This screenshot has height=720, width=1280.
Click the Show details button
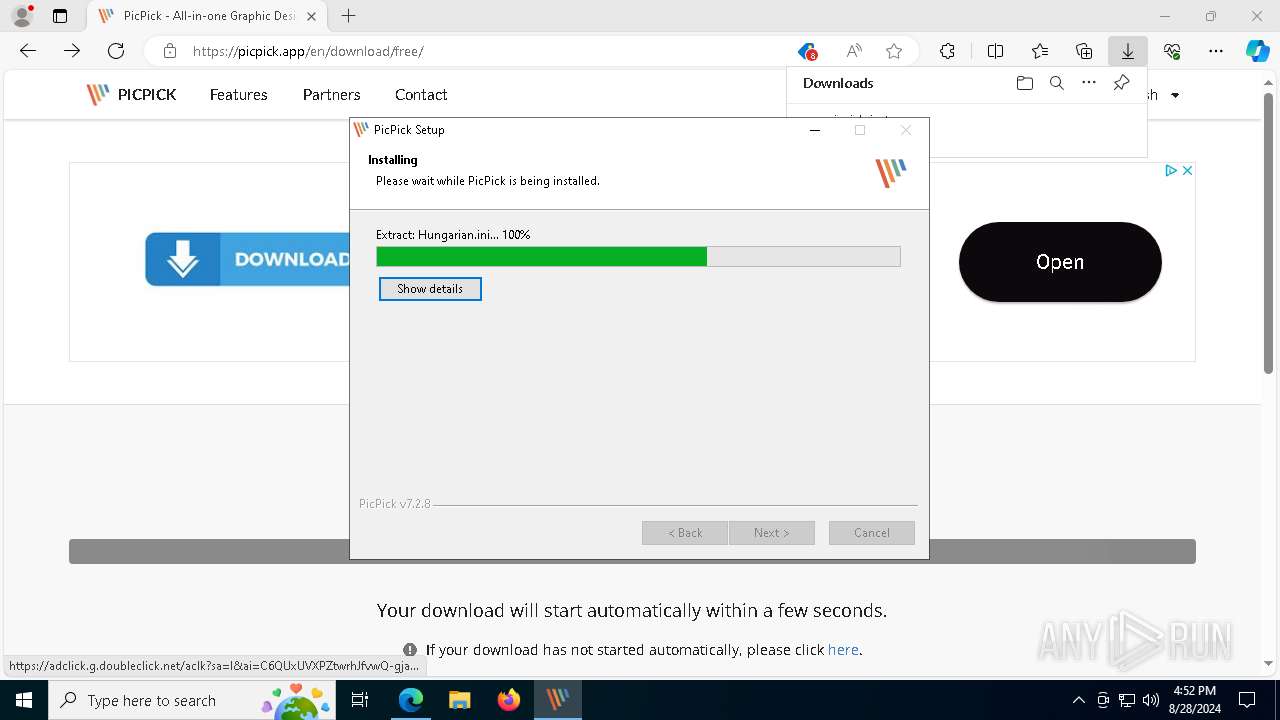click(x=430, y=289)
